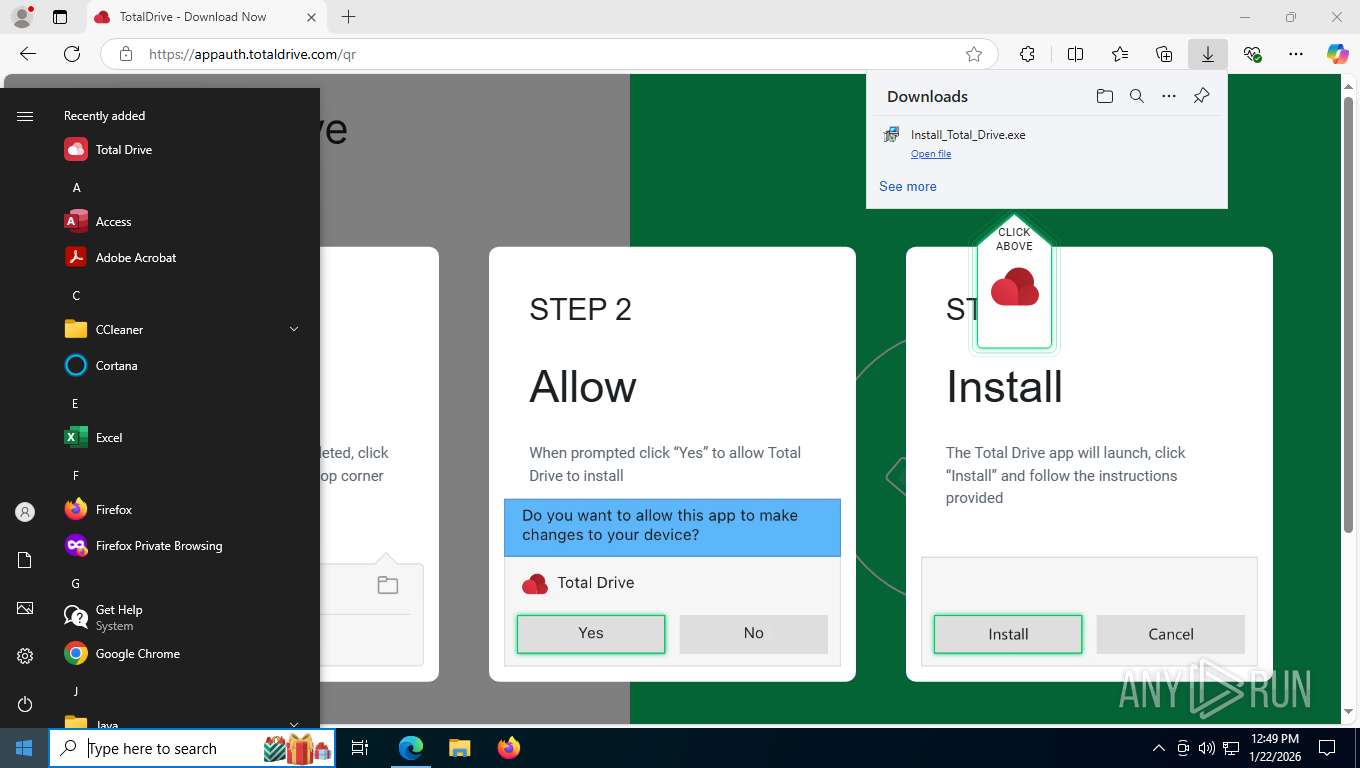1360x768 pixels.
Task: Search downloads with magnifier icon
Action: click(1136, 96)
